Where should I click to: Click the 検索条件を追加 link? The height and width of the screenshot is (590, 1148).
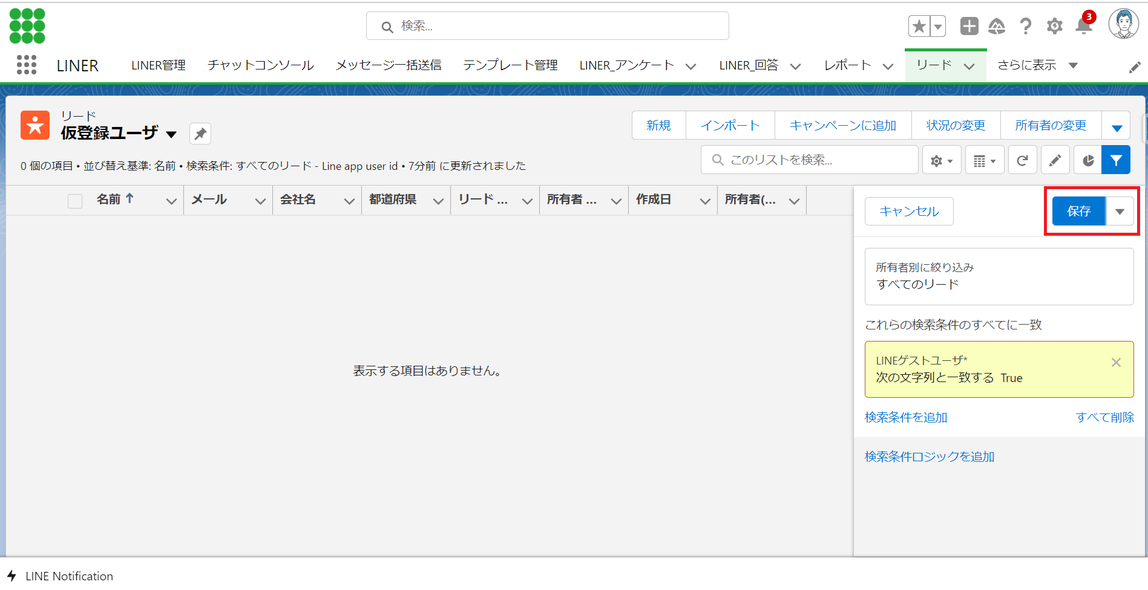tap(906, 417)
